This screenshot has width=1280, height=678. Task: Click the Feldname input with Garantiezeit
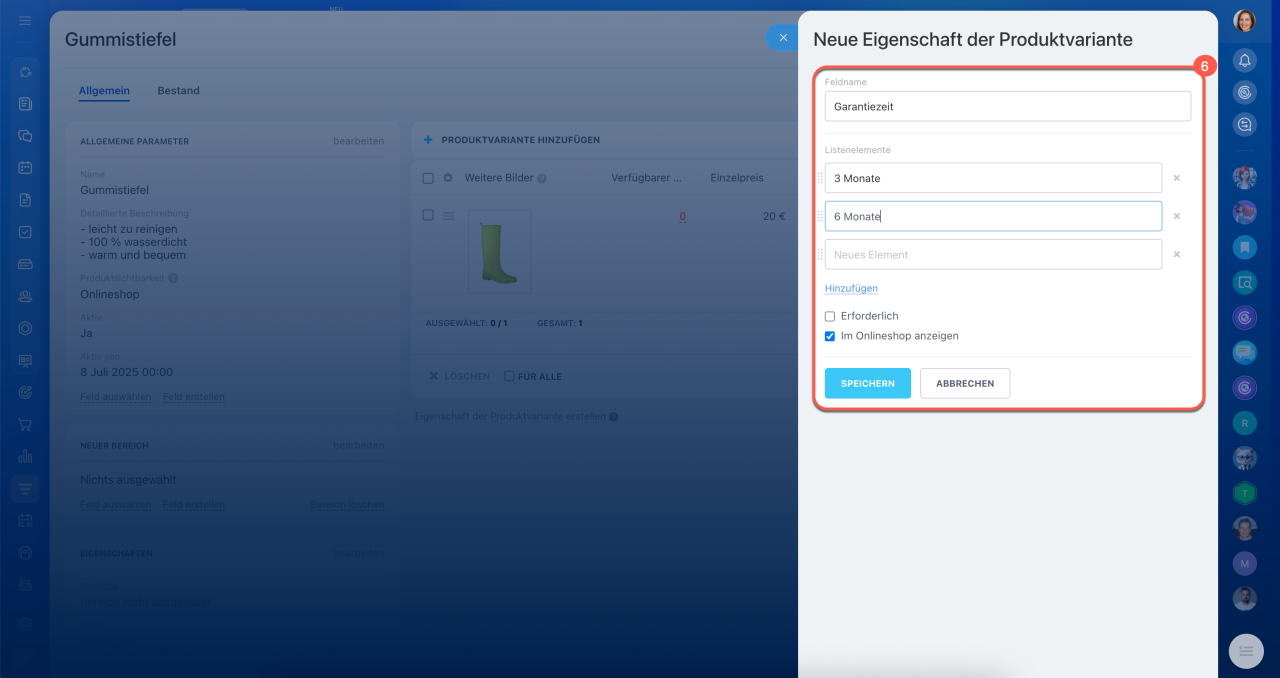(1007, 106)
